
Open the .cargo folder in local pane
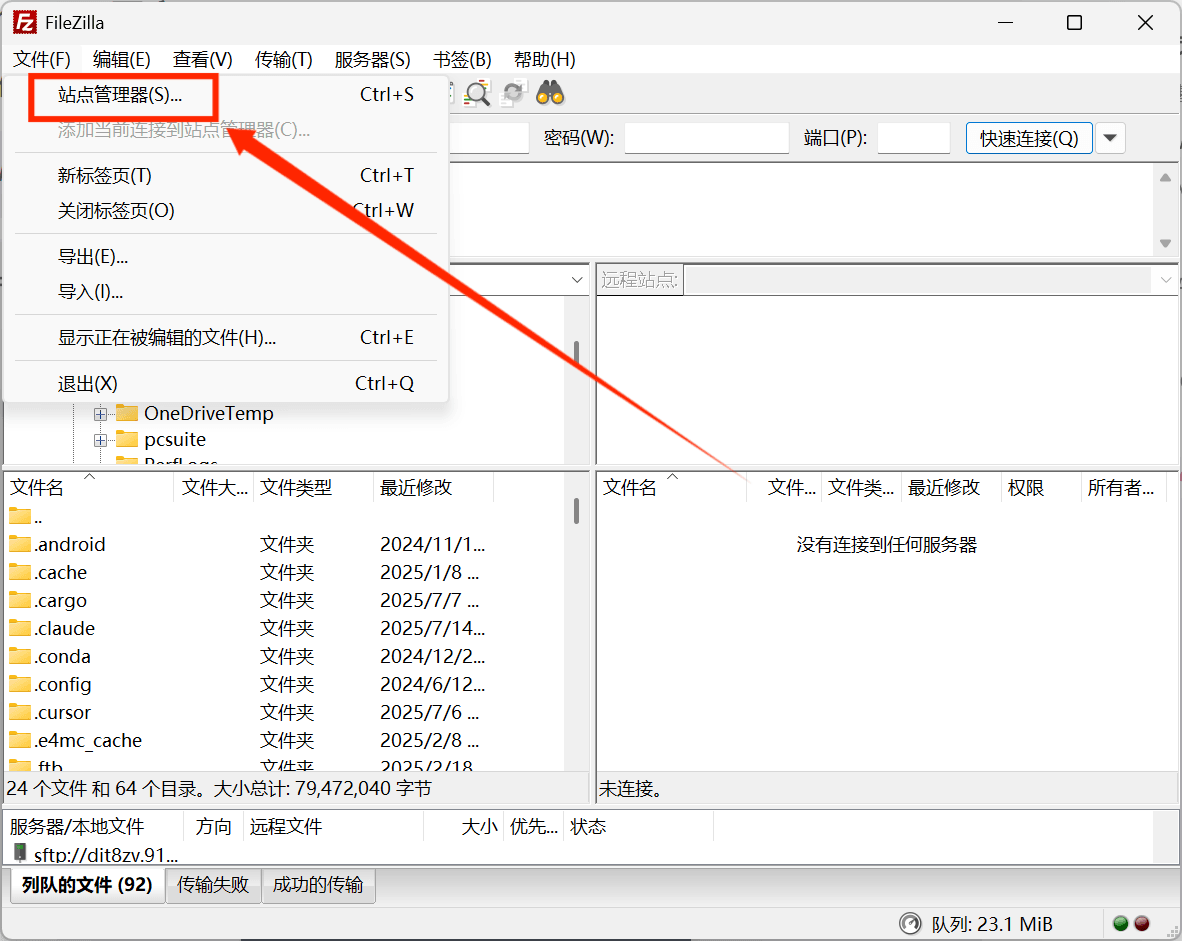[x=58, y=600]
